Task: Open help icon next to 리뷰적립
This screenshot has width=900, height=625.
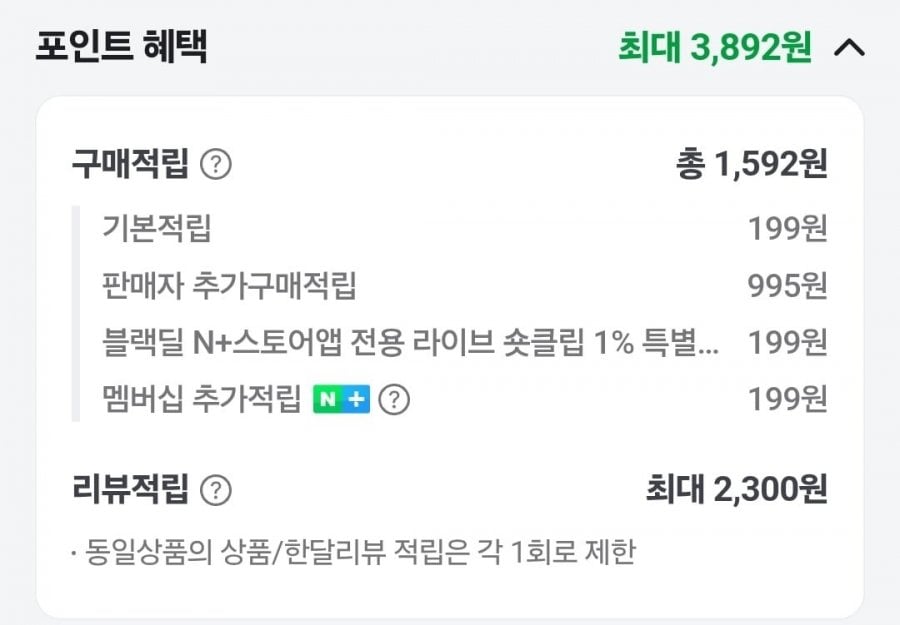Action: click(x=216, y=490)
